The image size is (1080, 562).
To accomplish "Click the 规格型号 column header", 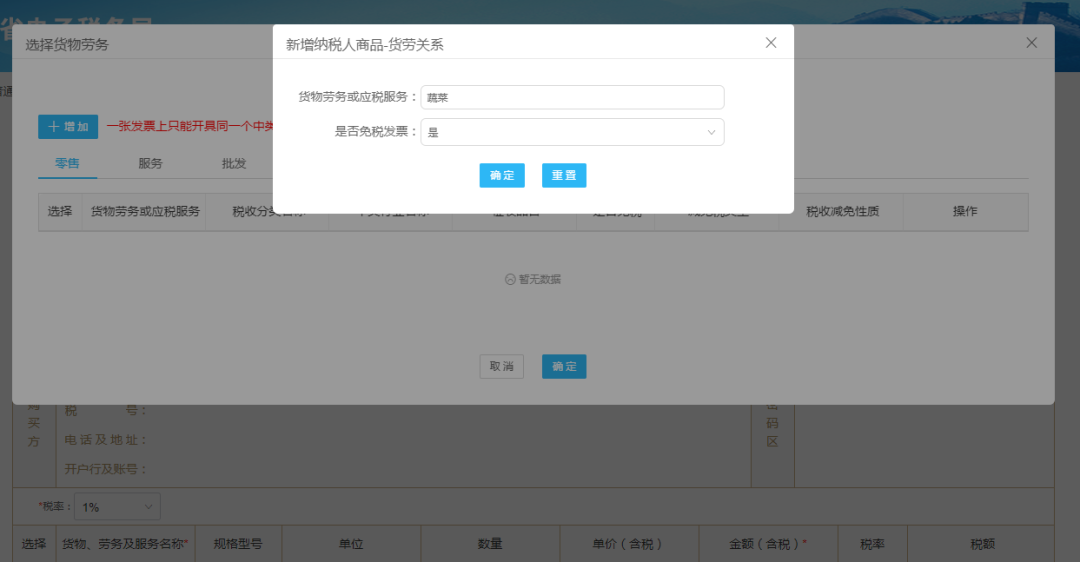I will pyautogui.click(x=238, y=544).
